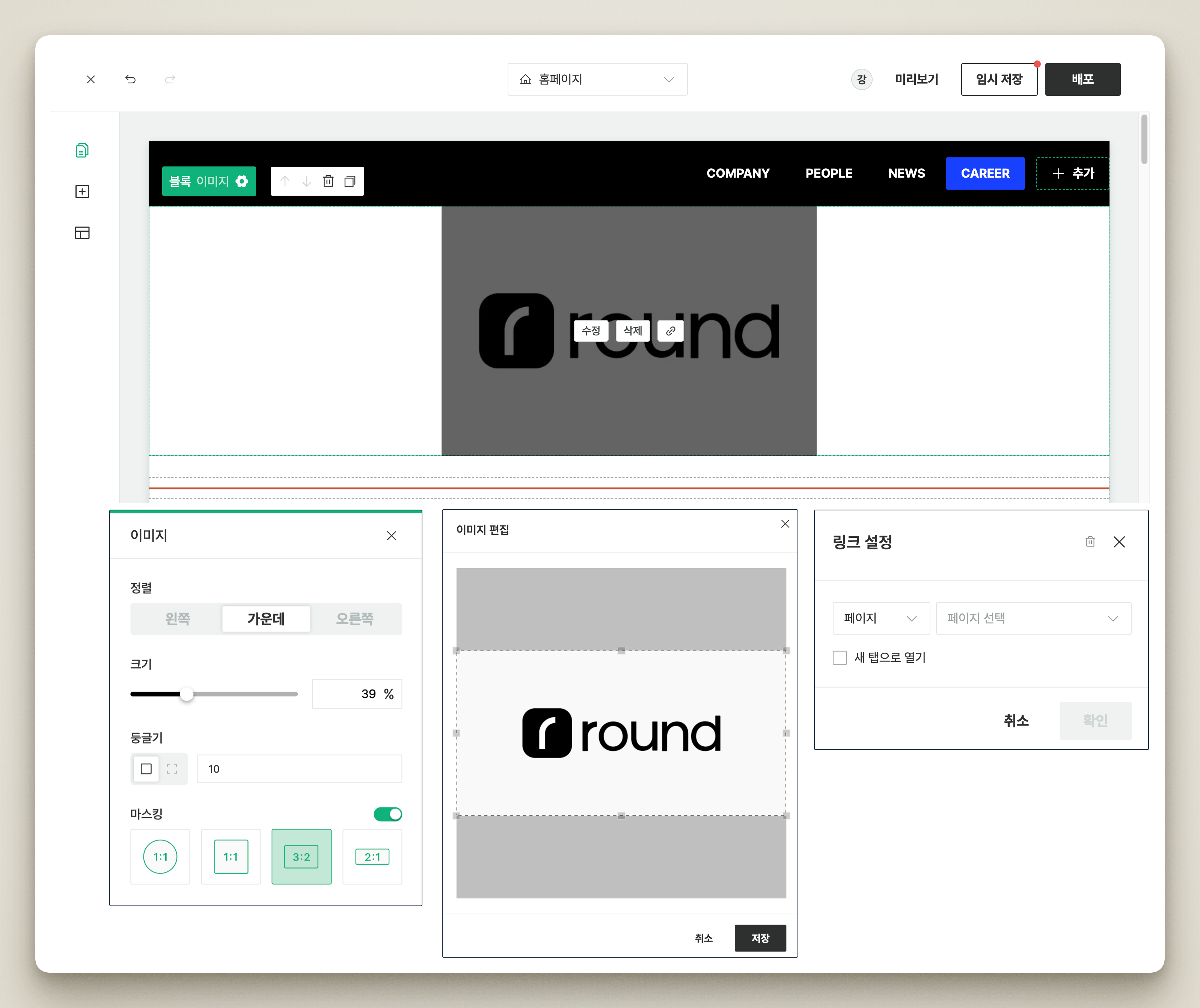Select square corner rounding icon
Viewport: 1200px width, 1008px height.
point(146,769)
